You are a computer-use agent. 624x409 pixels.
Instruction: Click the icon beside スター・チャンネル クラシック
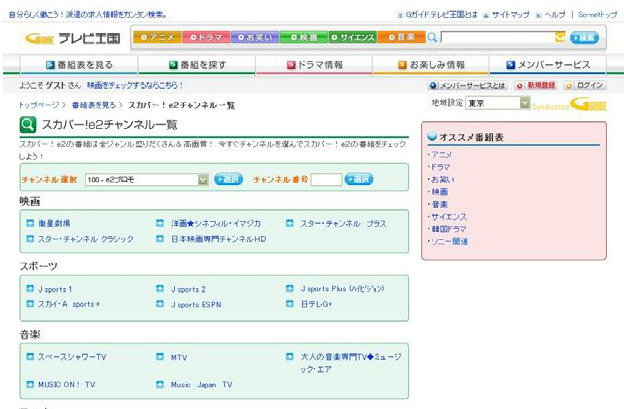click(30, 239)
